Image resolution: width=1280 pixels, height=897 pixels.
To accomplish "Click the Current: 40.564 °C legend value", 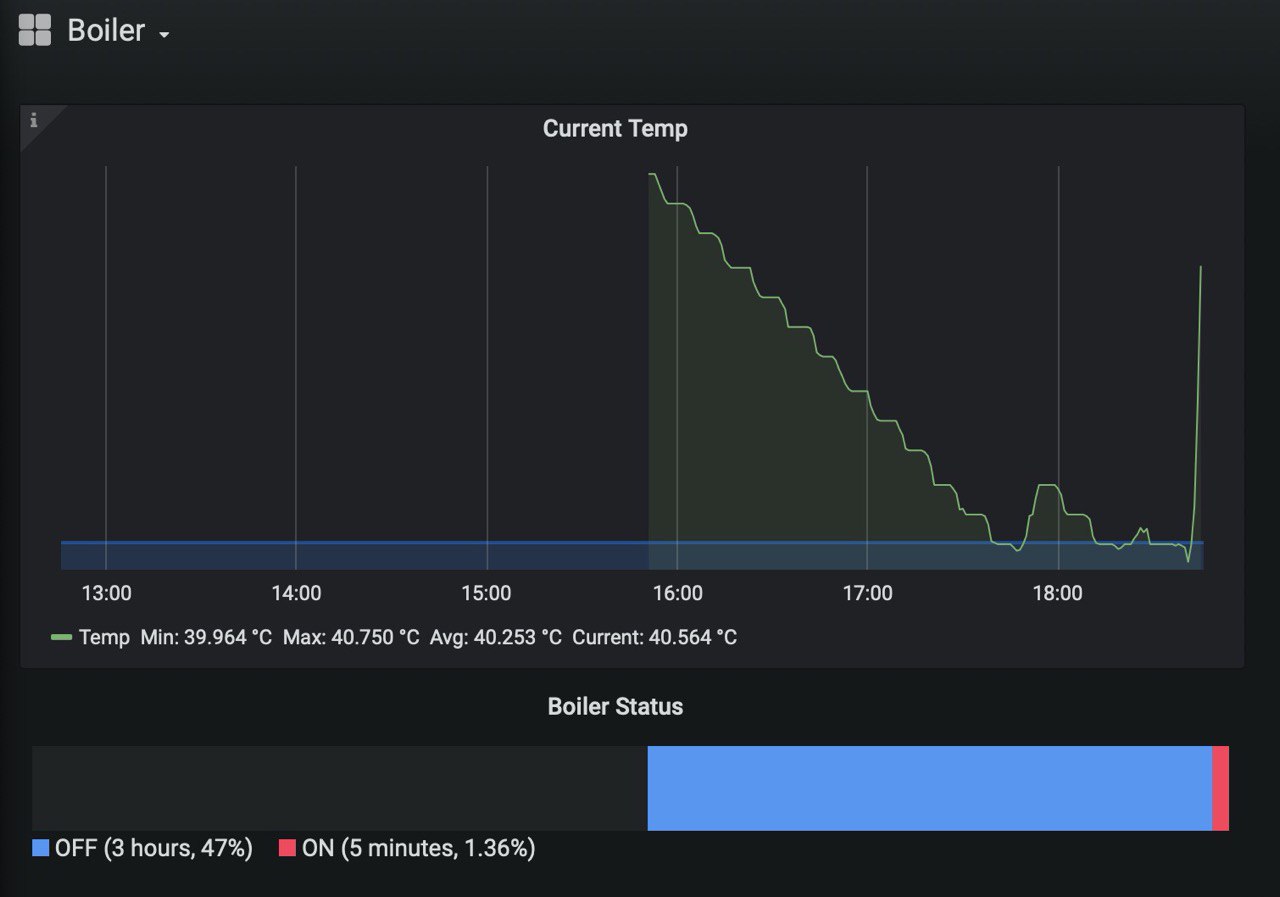I will point(655,637).
